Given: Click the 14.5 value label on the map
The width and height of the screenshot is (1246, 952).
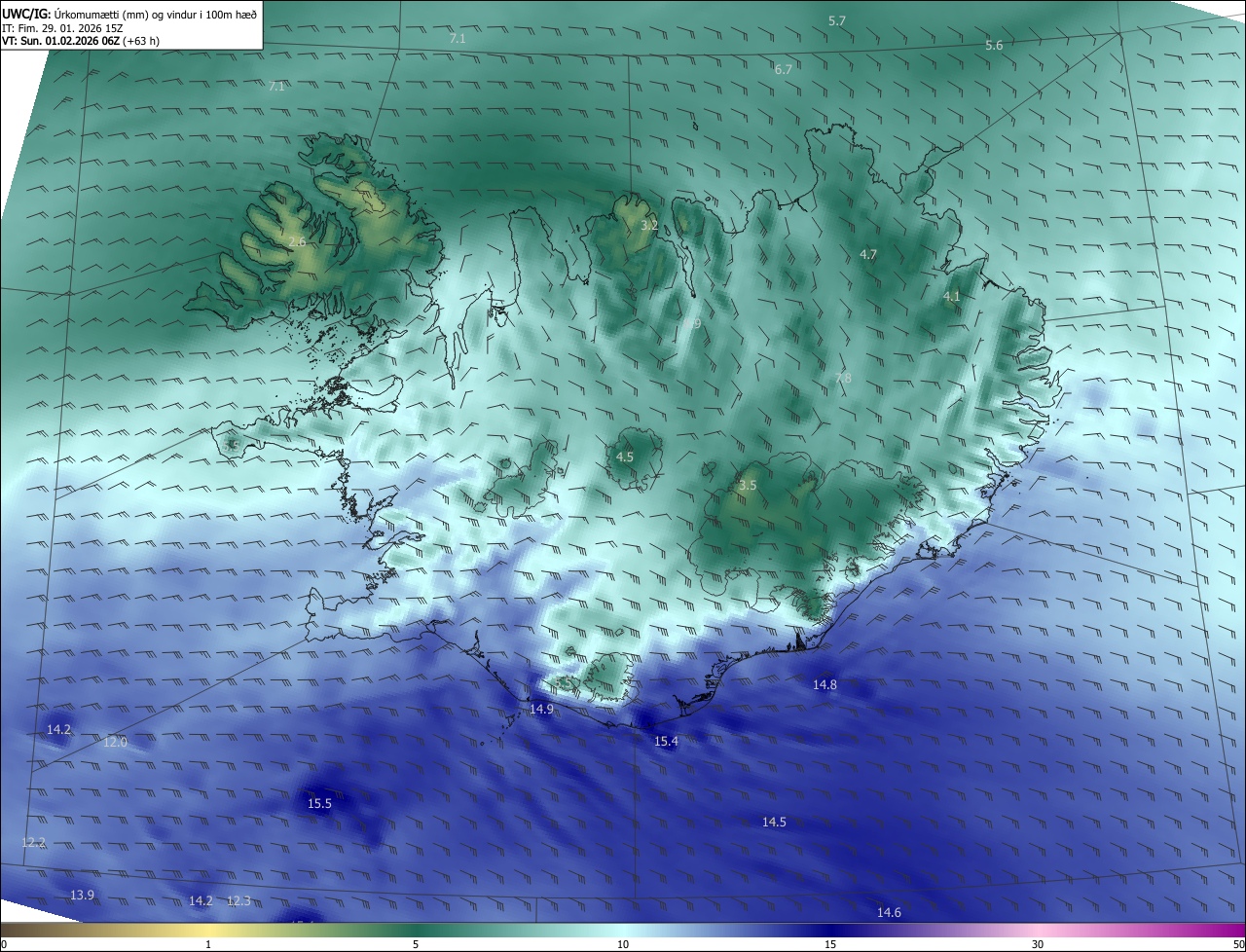Looking at the screenshot, I should pos(774,823).
